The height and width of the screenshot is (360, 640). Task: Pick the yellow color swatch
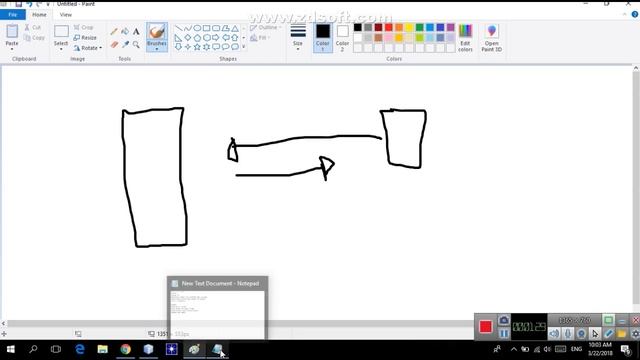[409, 27]
